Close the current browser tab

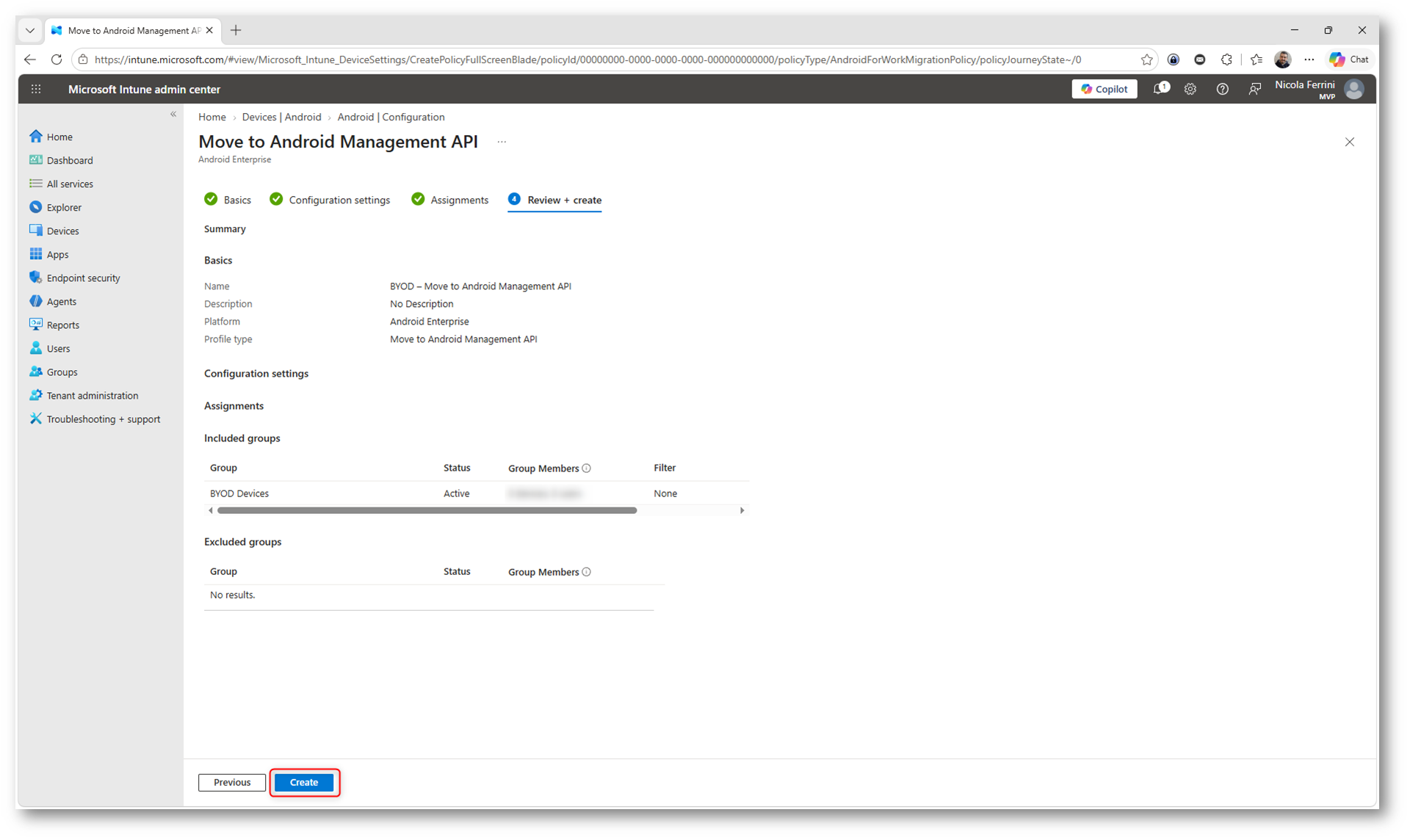click(209, 30)
